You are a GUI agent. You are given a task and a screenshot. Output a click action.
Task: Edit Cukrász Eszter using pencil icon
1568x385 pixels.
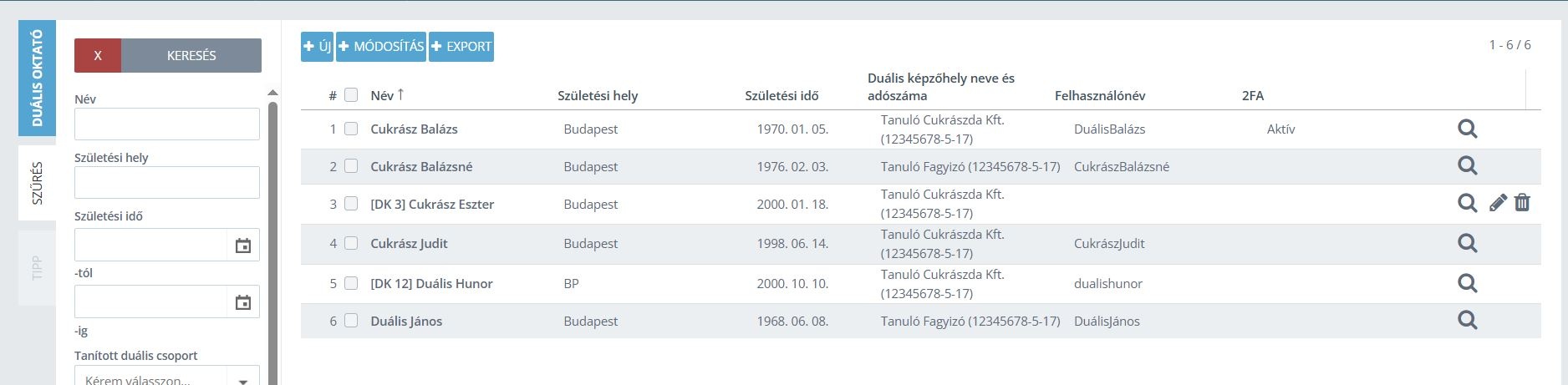click(x=1498, y=203)
